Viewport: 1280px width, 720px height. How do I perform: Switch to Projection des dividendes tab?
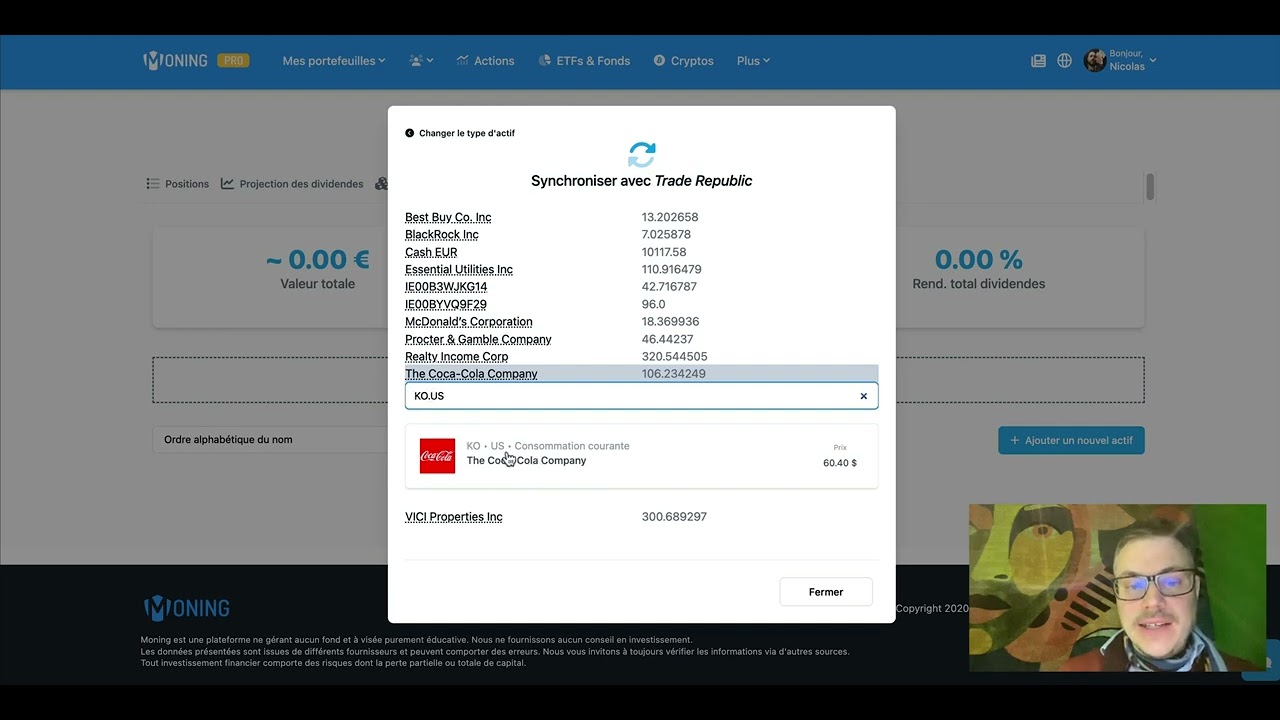[x=292, y=184]
